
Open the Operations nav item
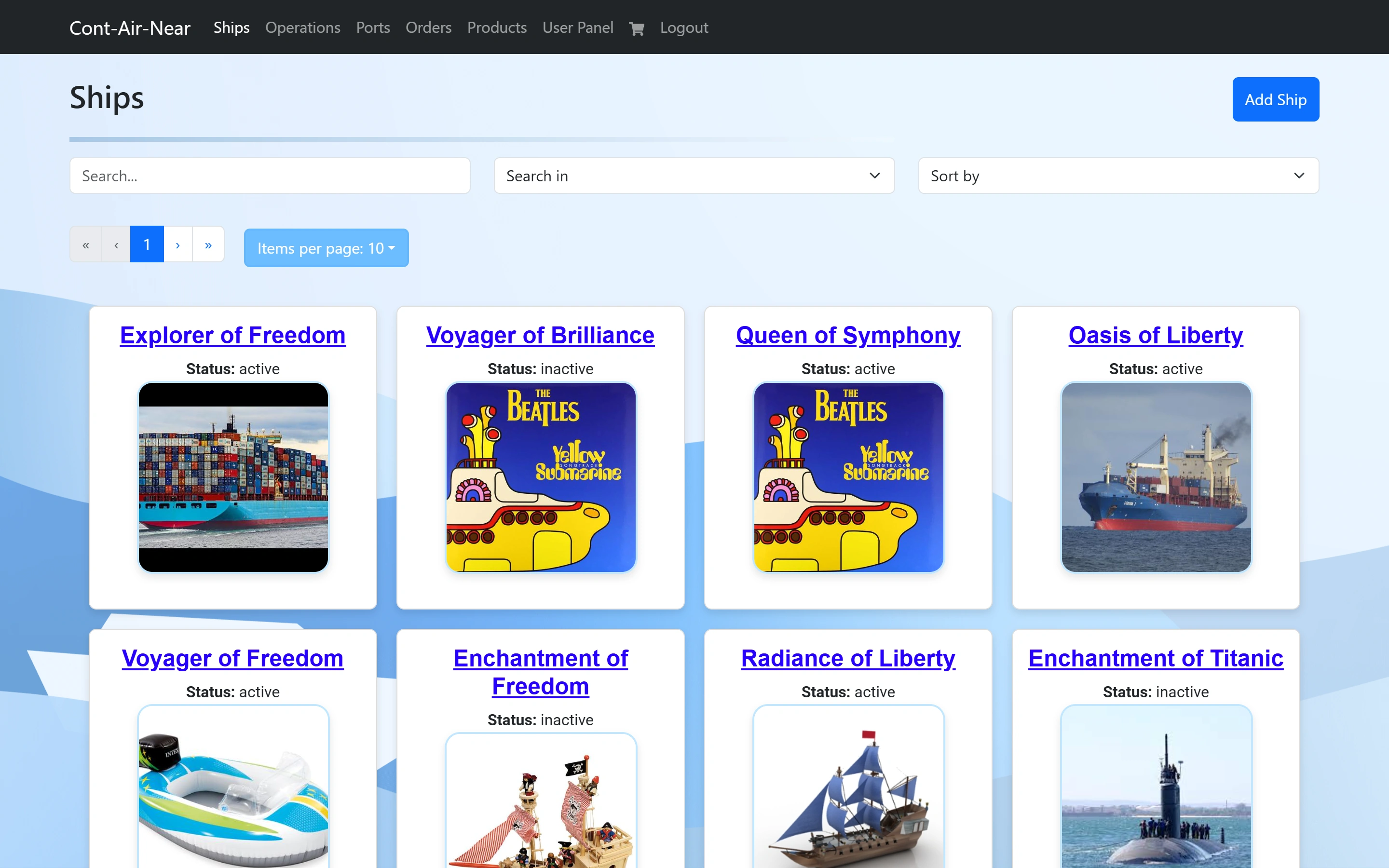[302, 27]
